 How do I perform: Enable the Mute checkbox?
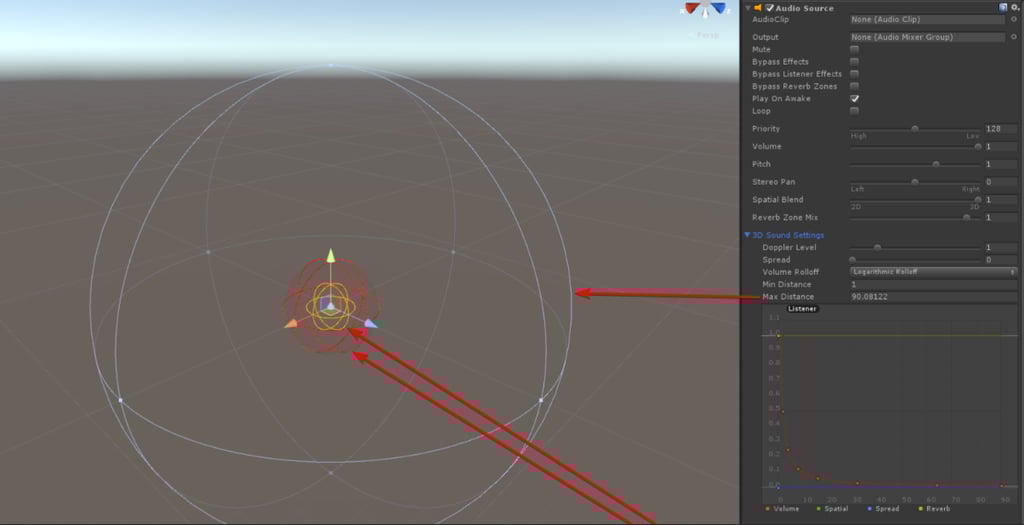(854, 49)
